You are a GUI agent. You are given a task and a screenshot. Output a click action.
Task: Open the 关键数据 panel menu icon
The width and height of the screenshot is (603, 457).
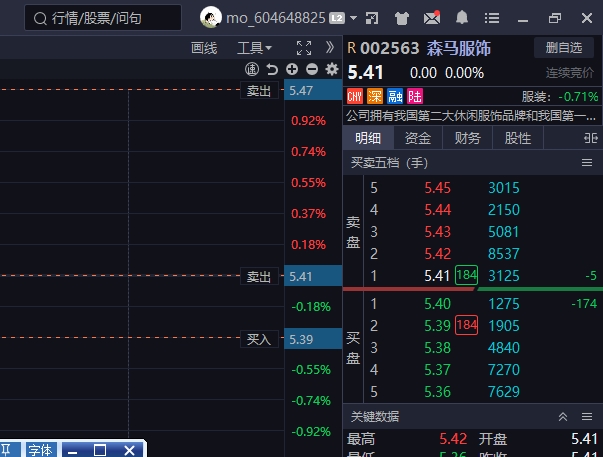pyautogui.click(x=587, y=417)
